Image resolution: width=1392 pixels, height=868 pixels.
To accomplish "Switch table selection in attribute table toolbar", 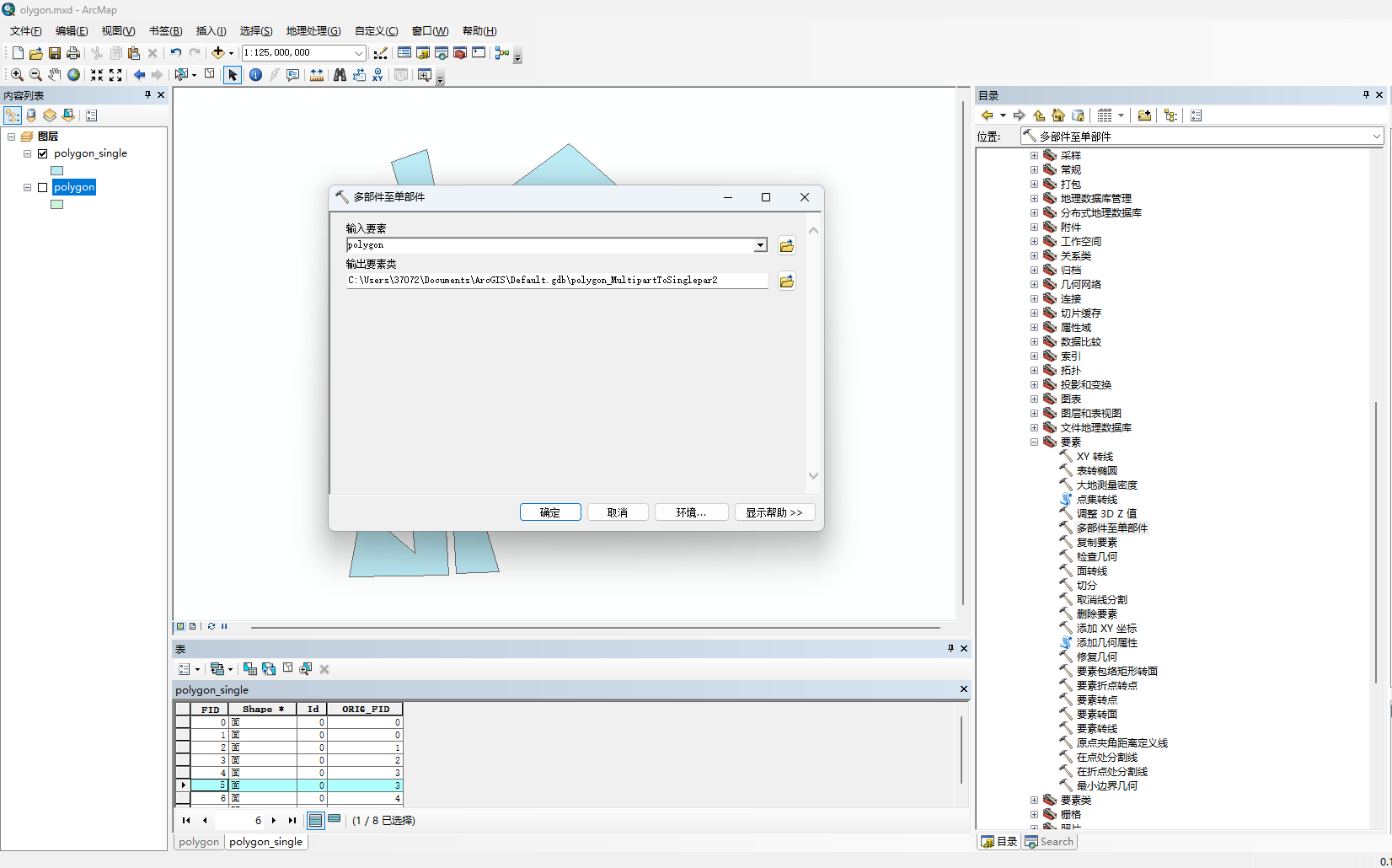I will coord(269,669).
